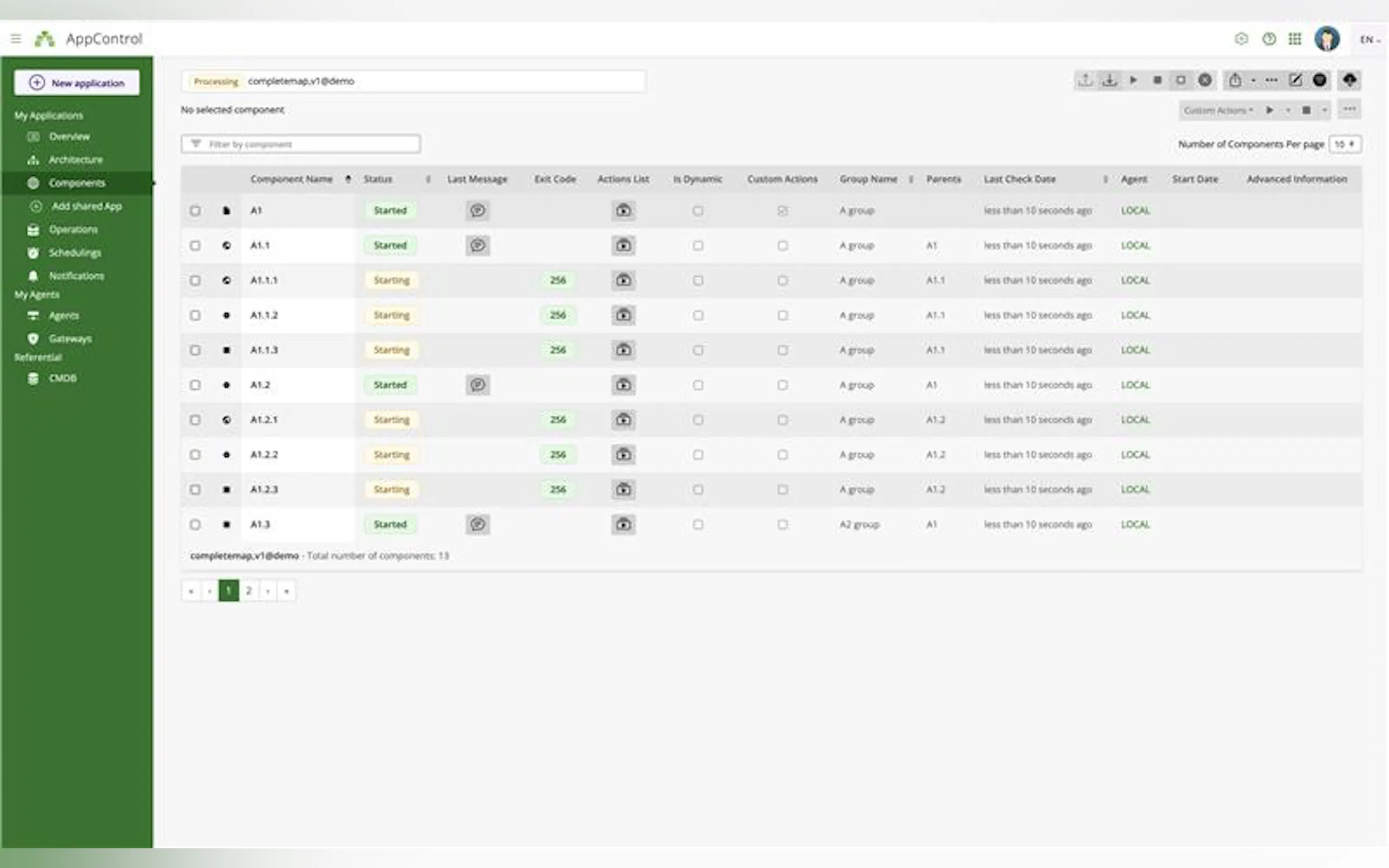1389x868 pixels.
Task: Click the New application button
Action: pyautogui.click(x=77, y=83)
